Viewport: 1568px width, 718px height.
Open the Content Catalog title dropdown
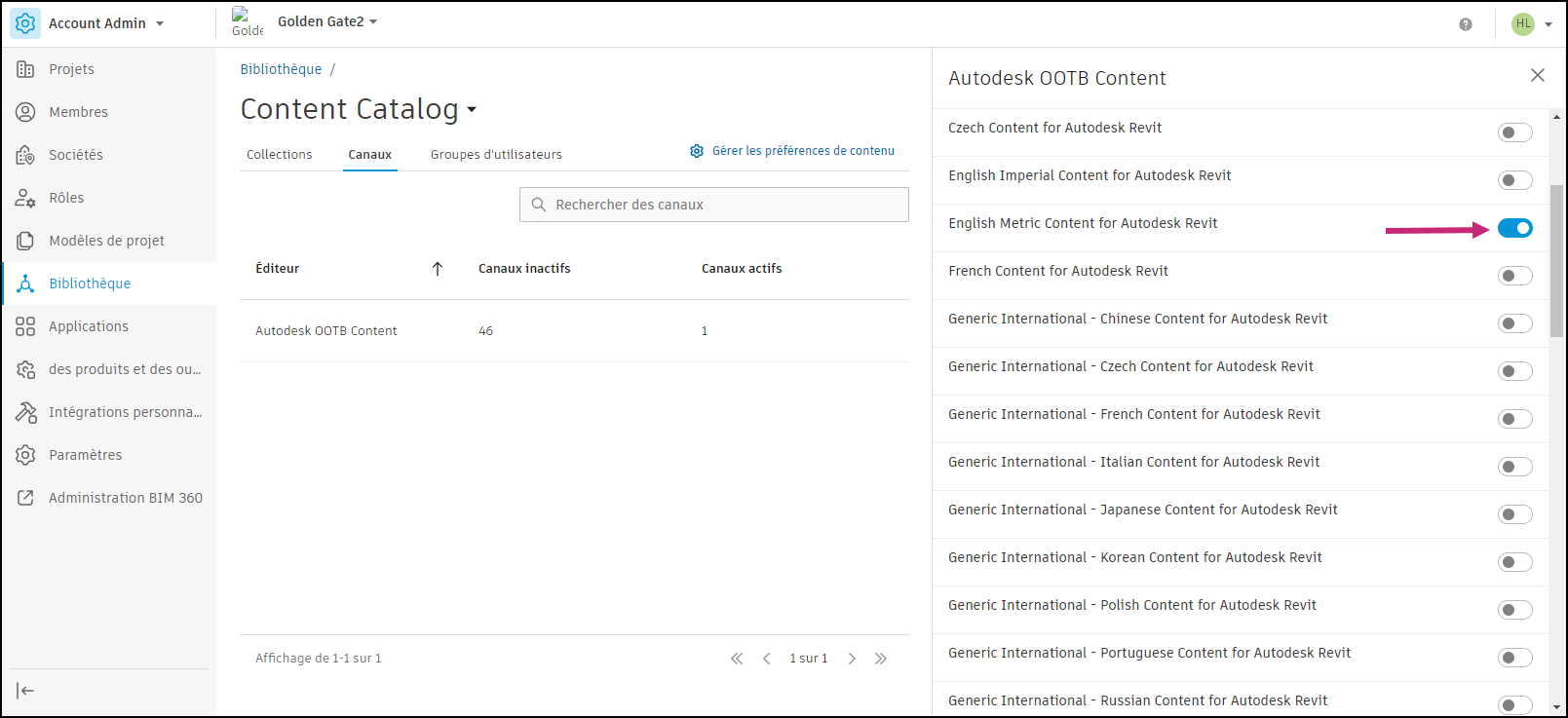472,110
